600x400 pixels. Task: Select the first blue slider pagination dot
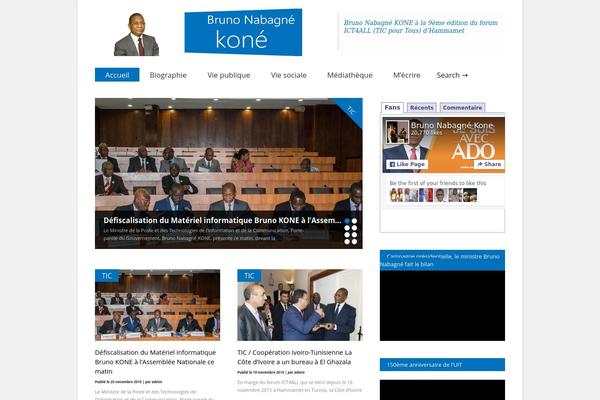click(347, 221)
